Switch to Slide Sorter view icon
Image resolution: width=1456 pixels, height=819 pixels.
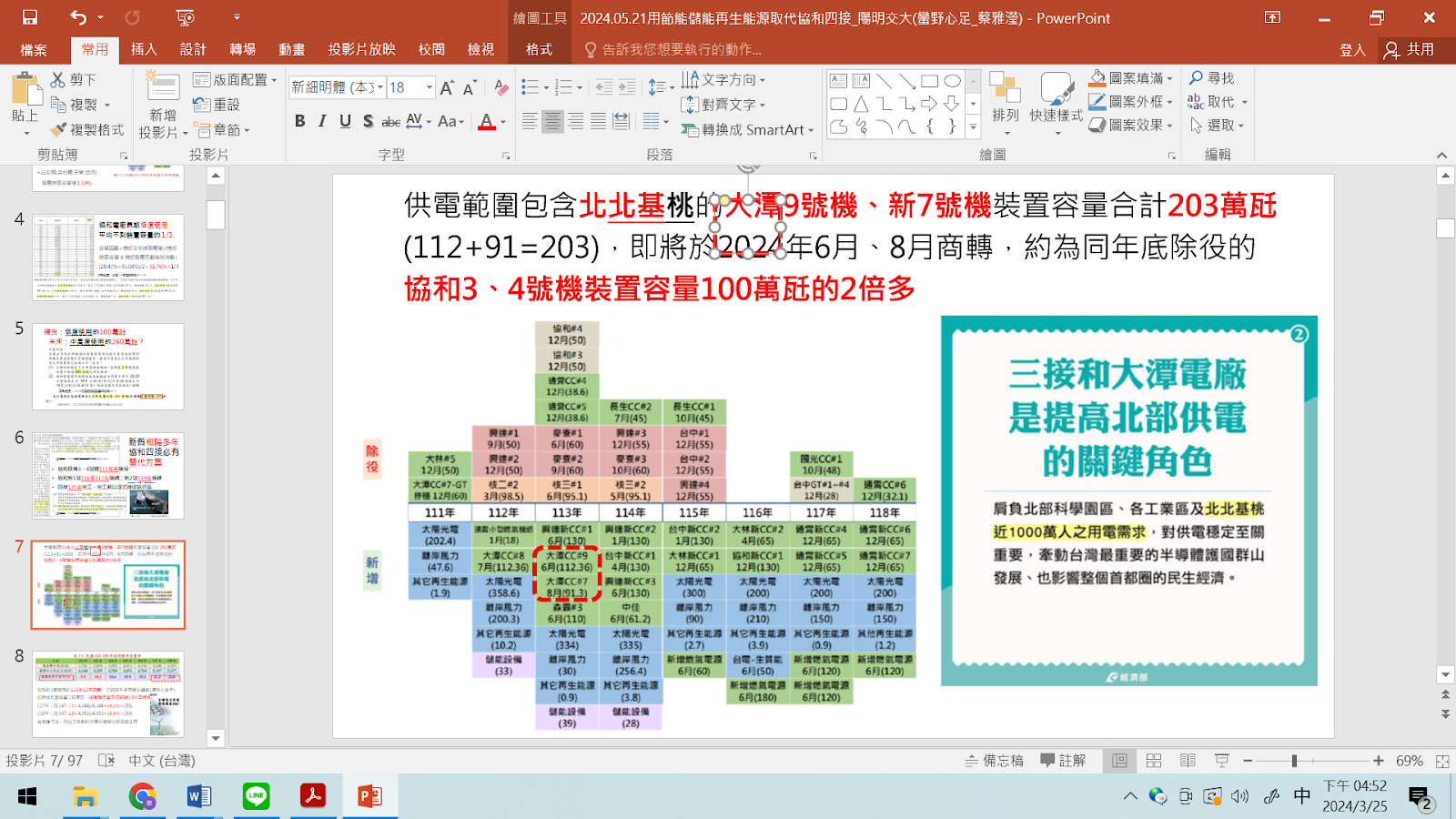pyautogui.click(x=1154, y=761)
